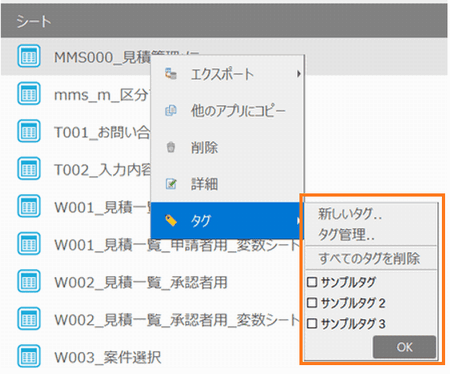Click sheet icon beside W001_見積一覧_申請者用_変数シート
The image size is (450, 374).
29,244
